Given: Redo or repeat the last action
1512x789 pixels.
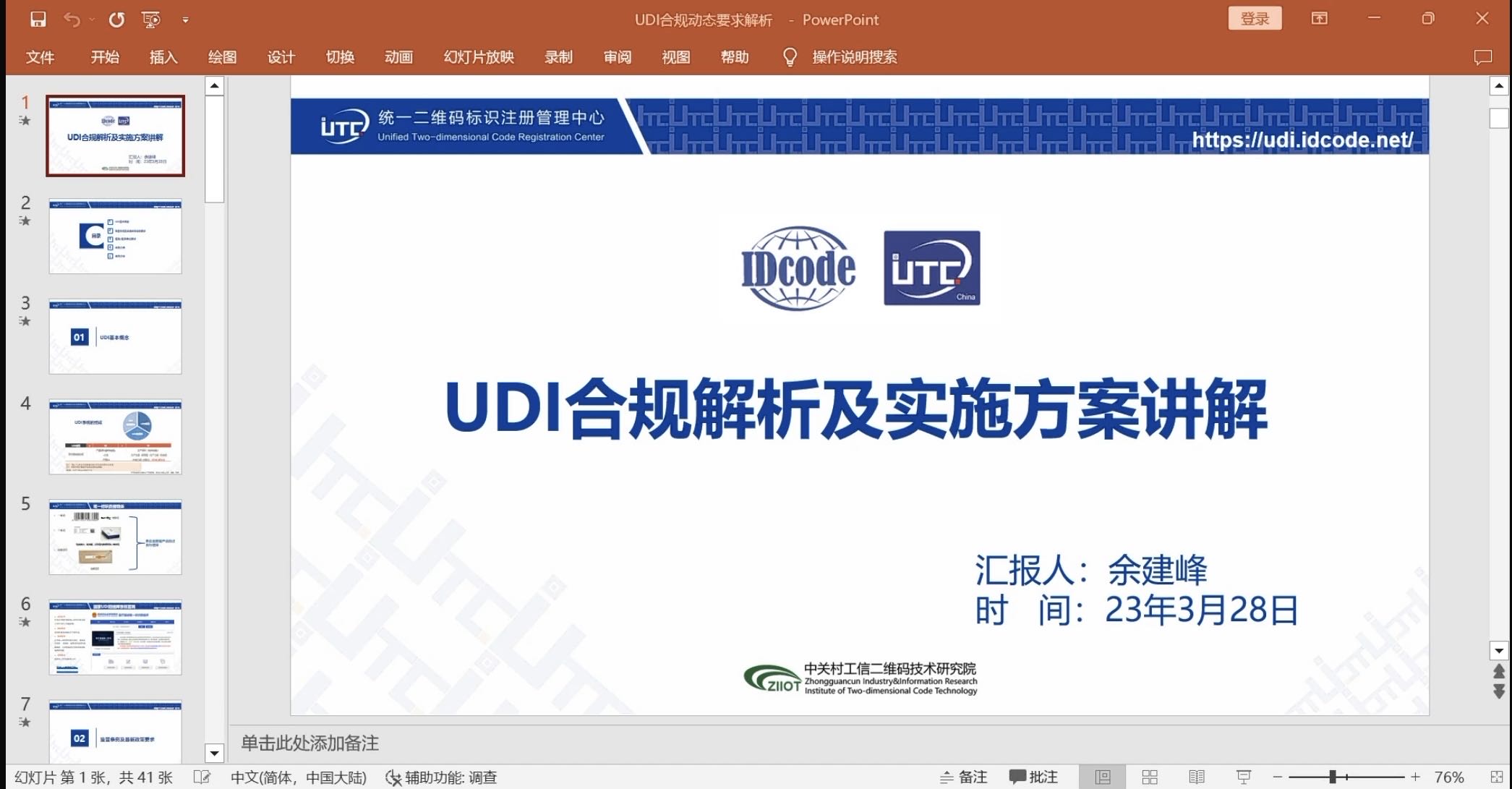Looking at the screenshot, I should tap(116, 20).
